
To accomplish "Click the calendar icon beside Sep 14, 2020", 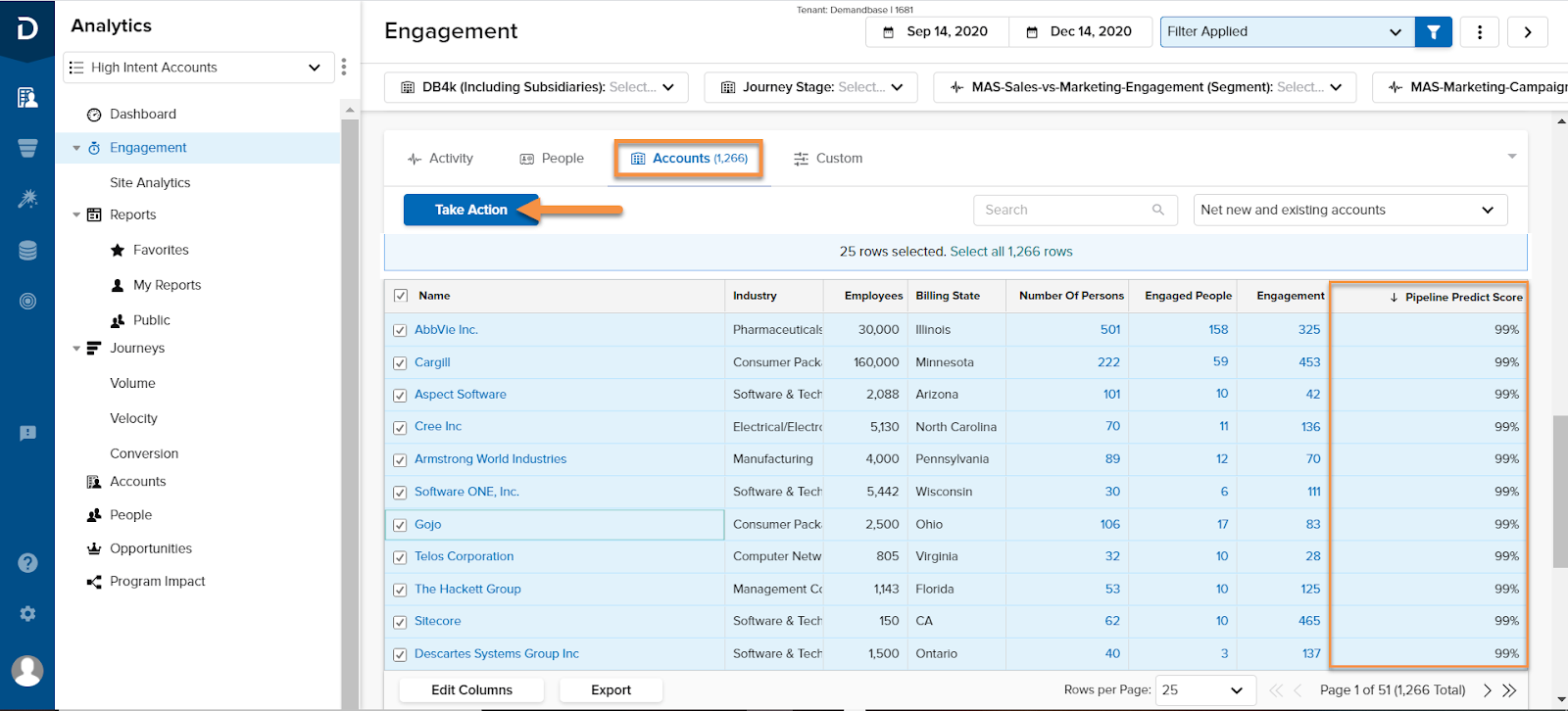I will [889, 32].
